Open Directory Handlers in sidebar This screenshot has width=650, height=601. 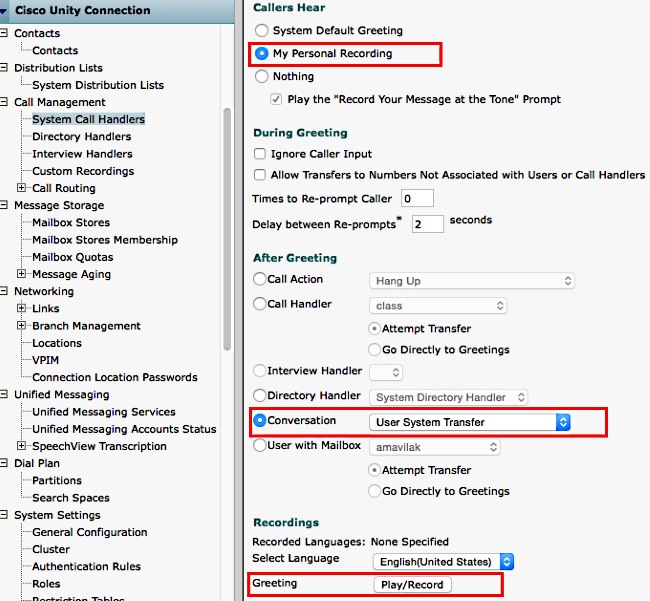[81, 136]
